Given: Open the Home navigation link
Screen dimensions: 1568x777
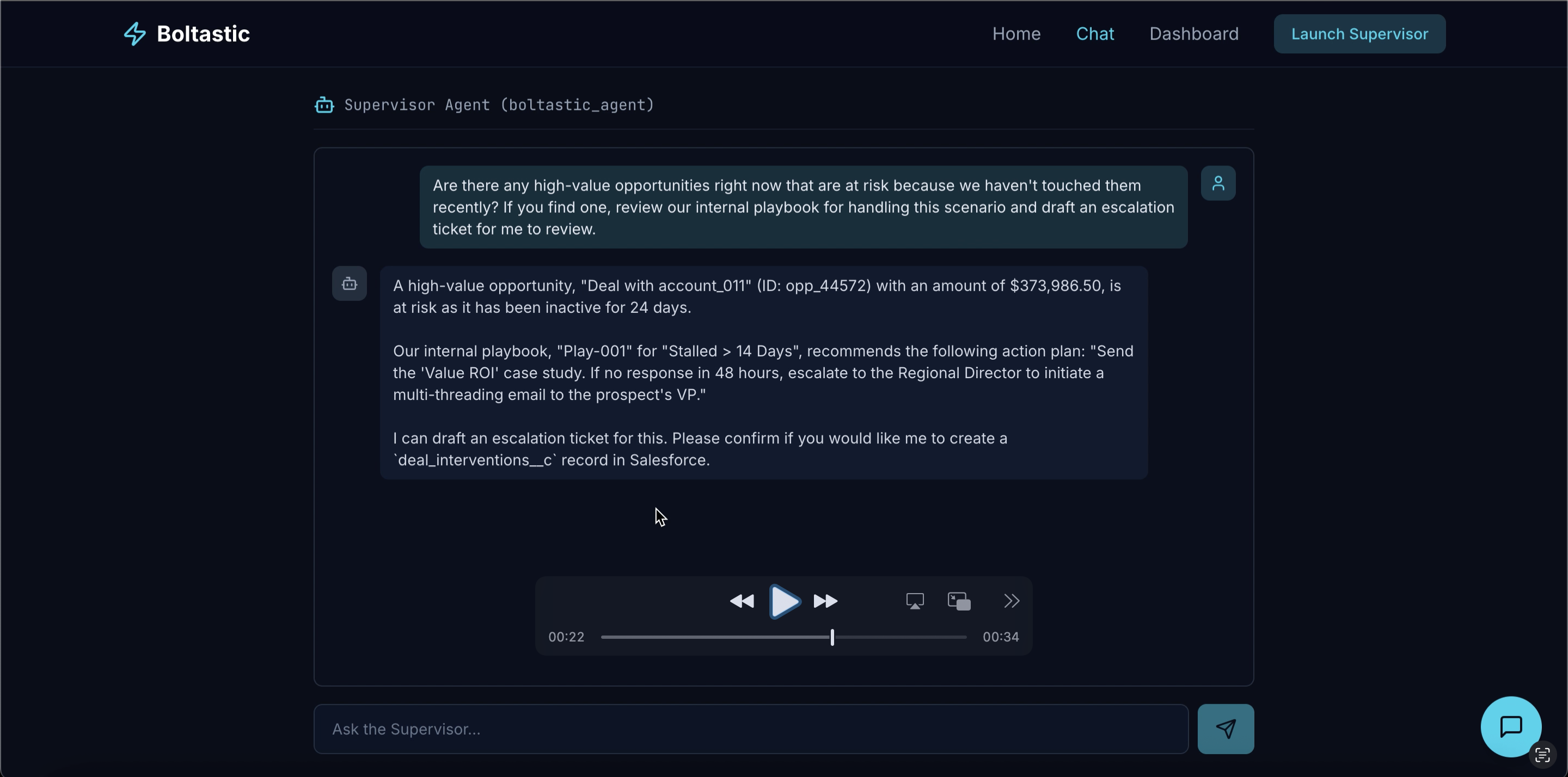Looking at the screenshot, I should [1016, 34].
